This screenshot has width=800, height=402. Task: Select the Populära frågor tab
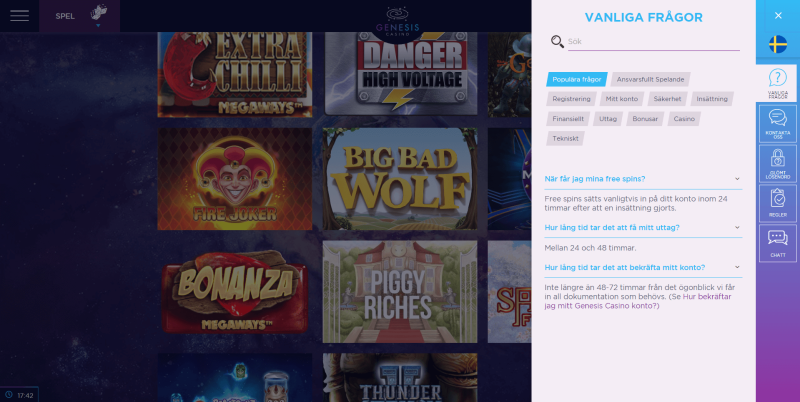click(x=577, y=79)
